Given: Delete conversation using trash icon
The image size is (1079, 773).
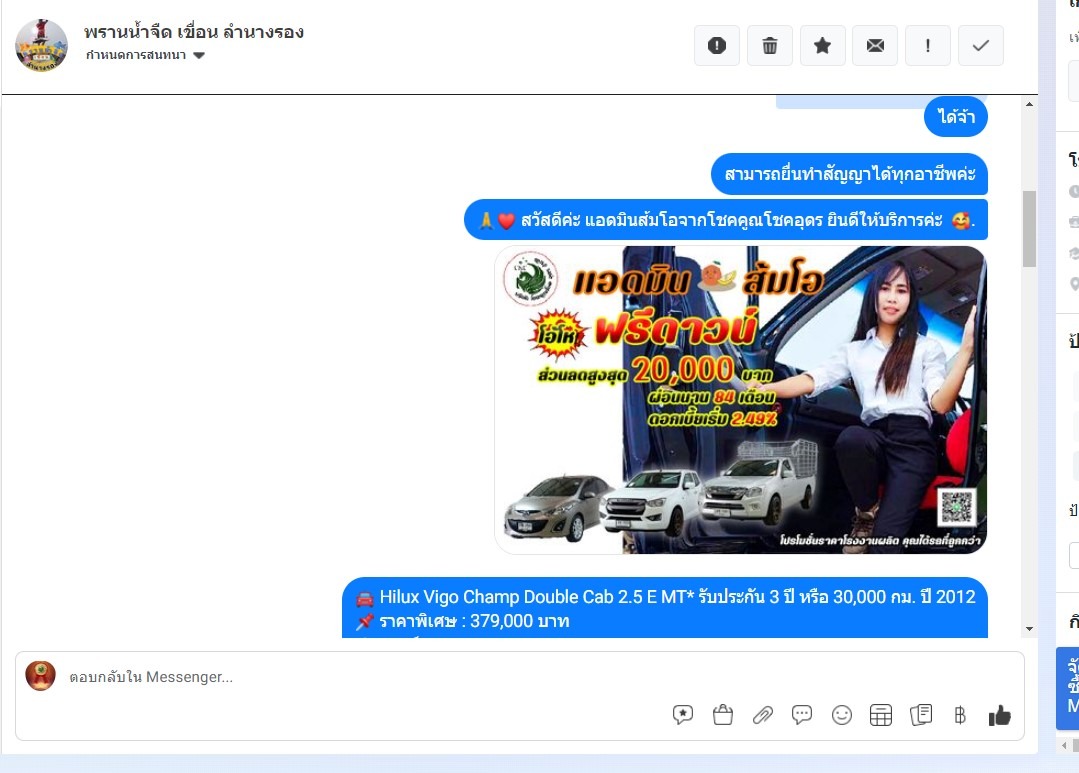Looking at the screenshot, I should [x=769, y=45].
